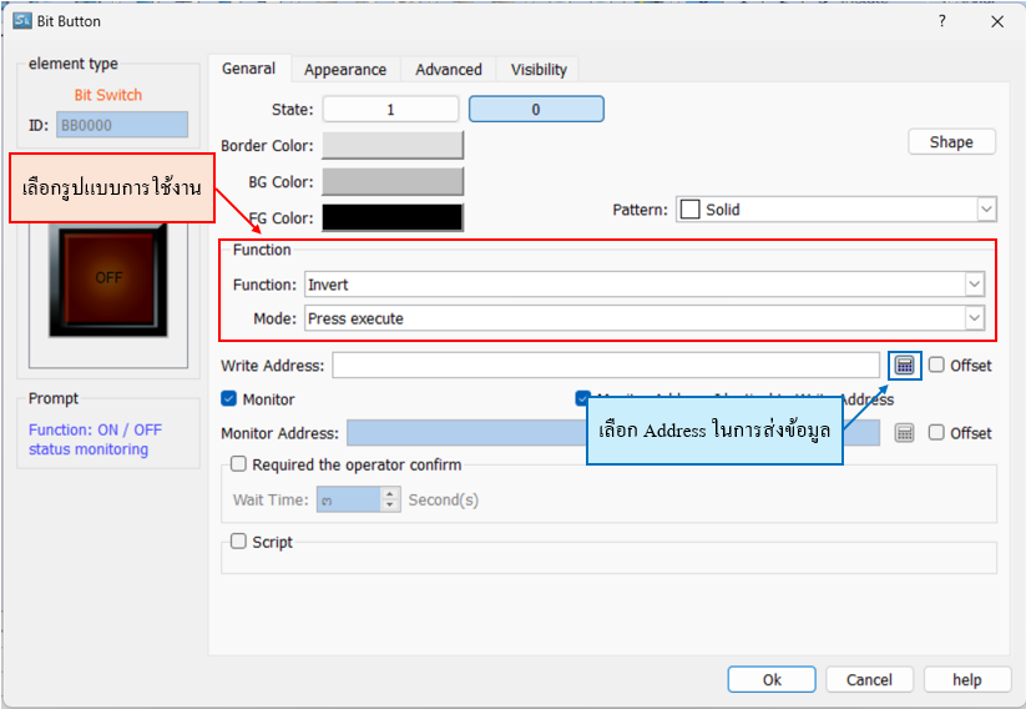
Task: Click the Bit Button app icon in title bar
Action: point(22,21)
